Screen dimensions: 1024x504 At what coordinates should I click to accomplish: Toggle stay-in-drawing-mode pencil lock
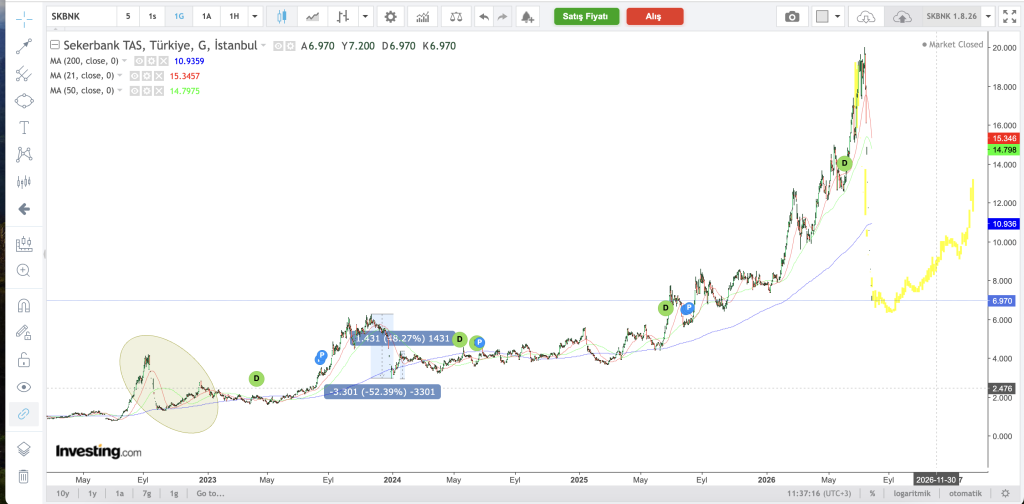24,332
